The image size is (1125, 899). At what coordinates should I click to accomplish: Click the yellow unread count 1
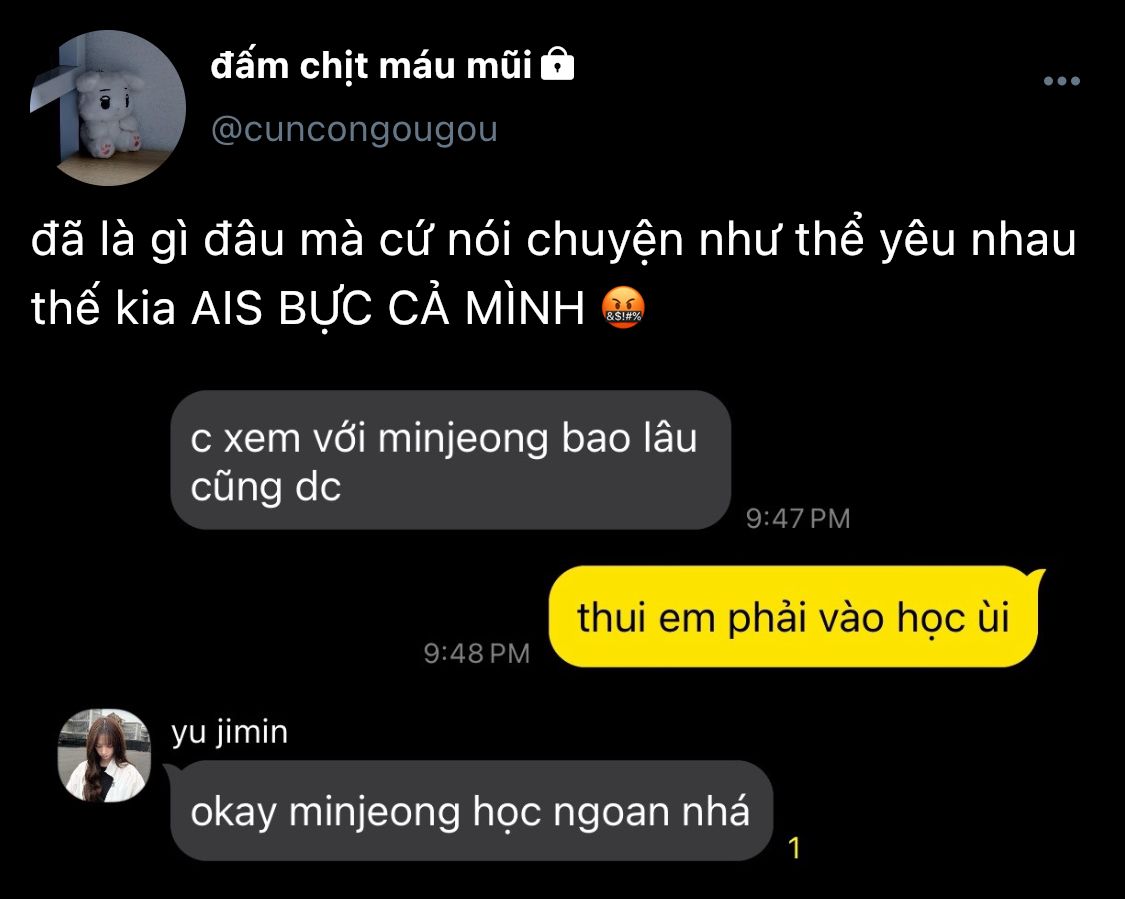coord(794,848)
